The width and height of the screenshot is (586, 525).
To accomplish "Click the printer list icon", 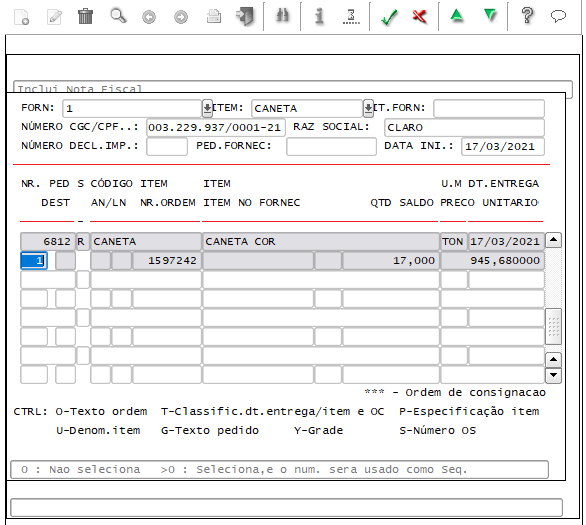I will pyautogui.click(x=214, y=17).
